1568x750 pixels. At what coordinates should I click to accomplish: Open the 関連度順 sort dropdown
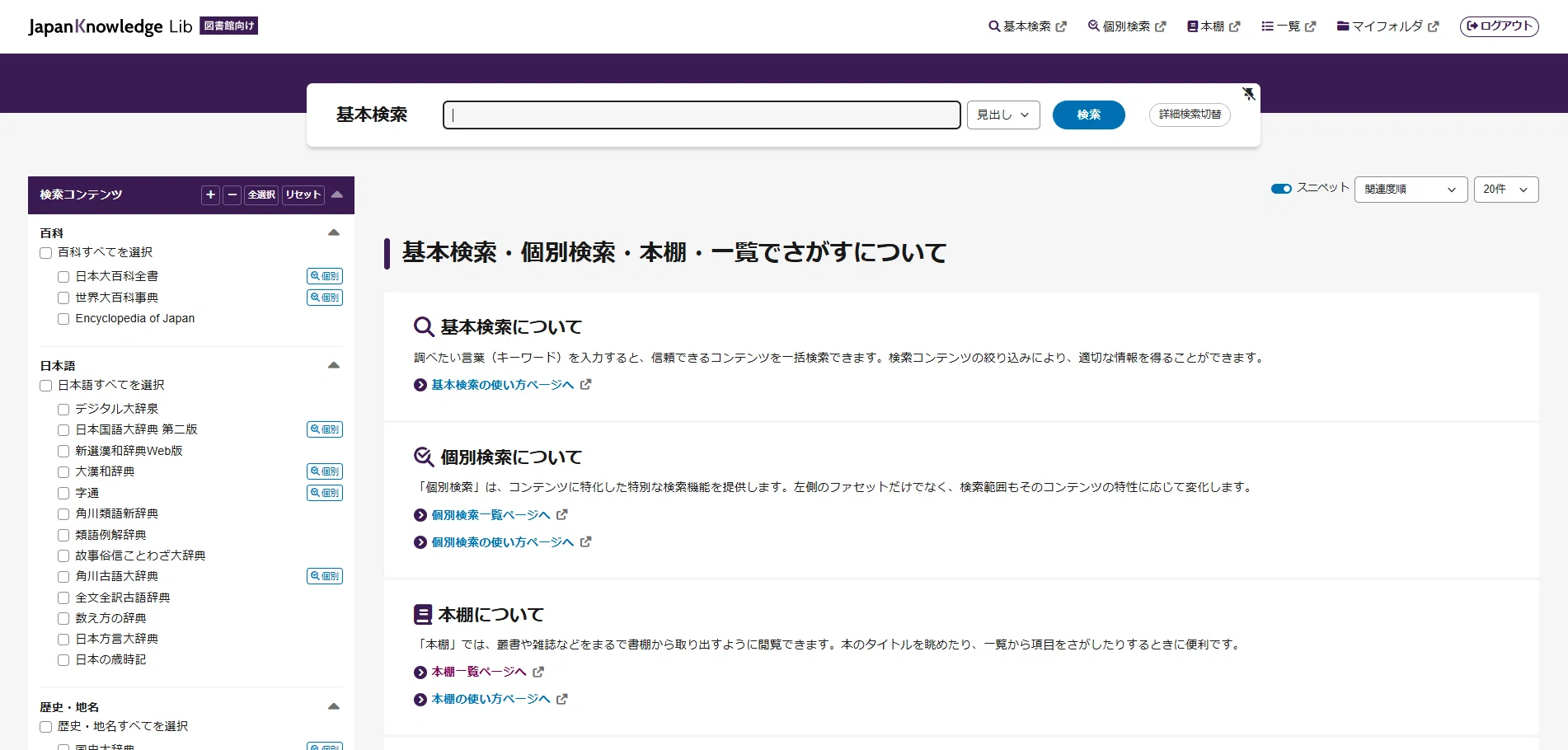(x=1411, y=190)
